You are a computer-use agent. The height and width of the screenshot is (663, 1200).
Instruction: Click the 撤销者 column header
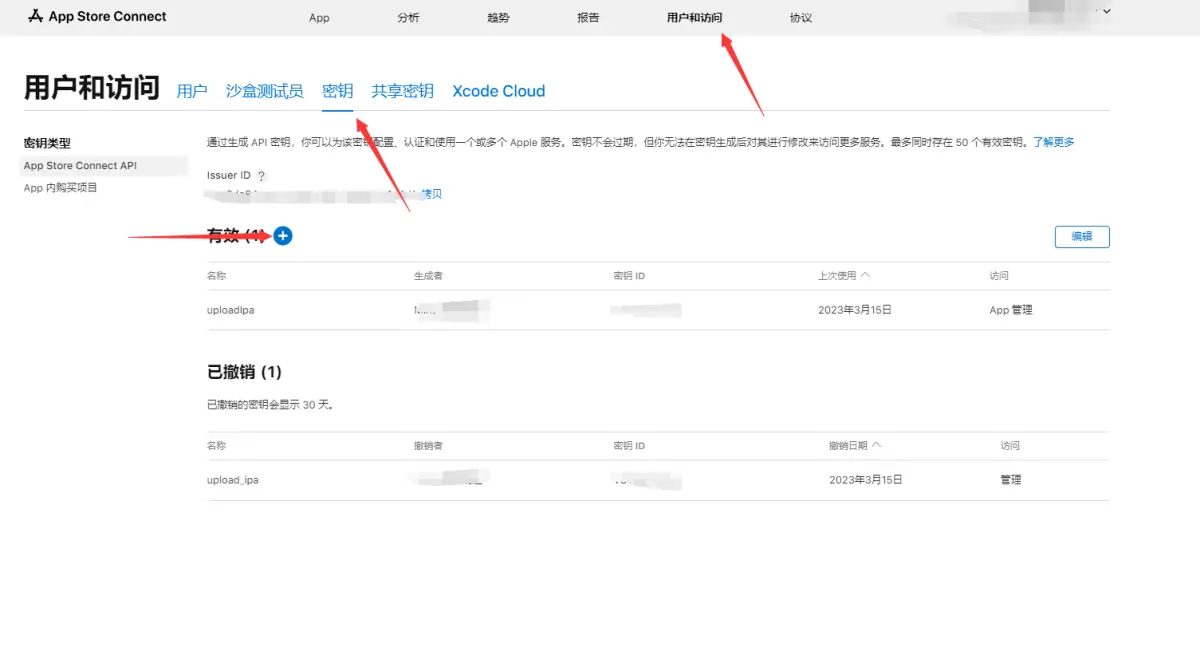click(x=430, y=445)
